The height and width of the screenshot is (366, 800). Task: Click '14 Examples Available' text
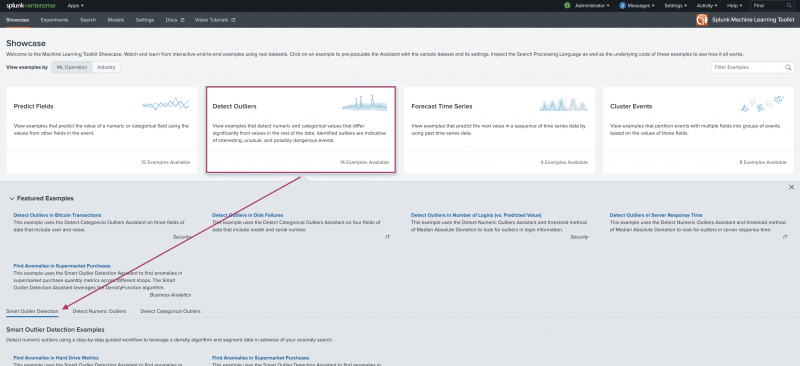(x=364, y=162)
